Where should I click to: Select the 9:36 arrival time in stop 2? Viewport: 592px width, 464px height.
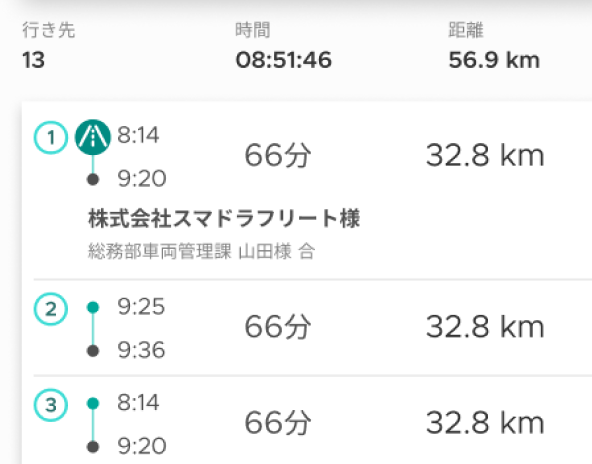click(x=141, y=350)
